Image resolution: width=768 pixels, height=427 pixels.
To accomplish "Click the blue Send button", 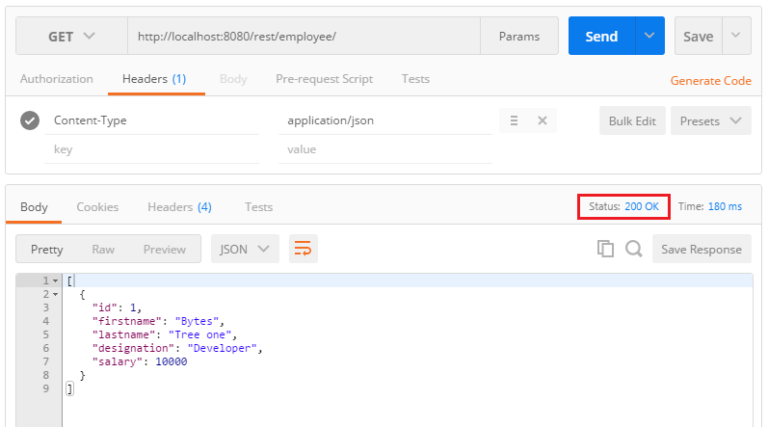I will 602,36.
